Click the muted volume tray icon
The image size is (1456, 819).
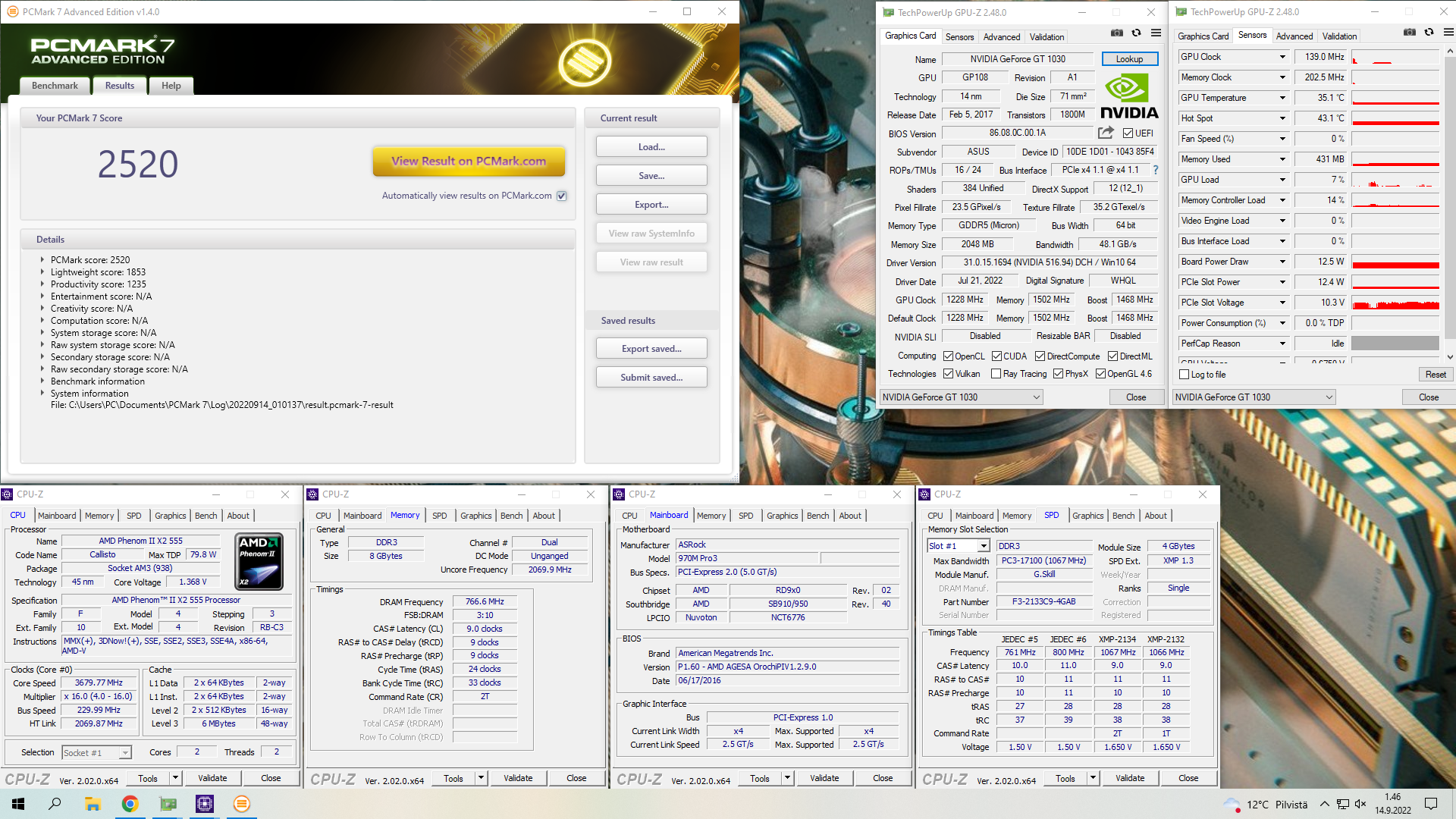coord(1360,804)
